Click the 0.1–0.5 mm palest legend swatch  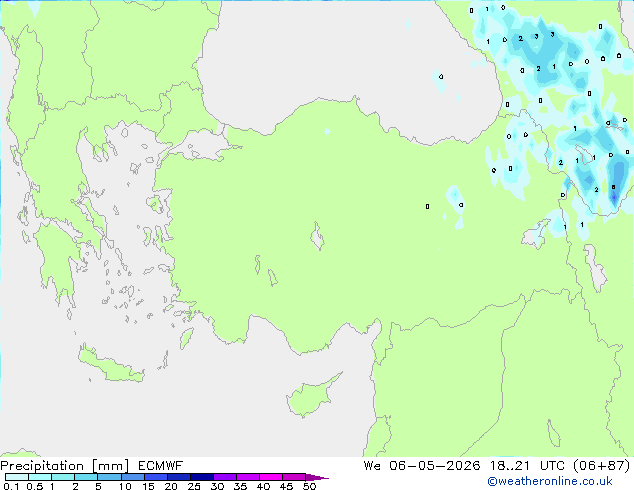click(17, 477)
